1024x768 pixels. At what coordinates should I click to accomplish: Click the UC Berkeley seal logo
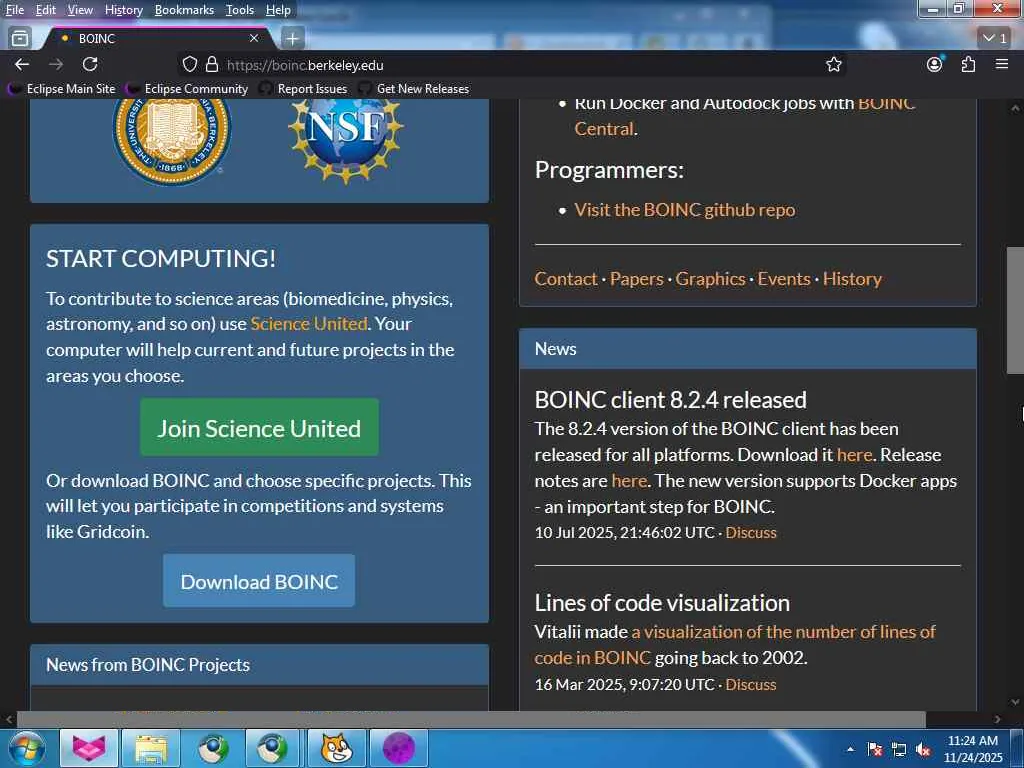(172, 140)
